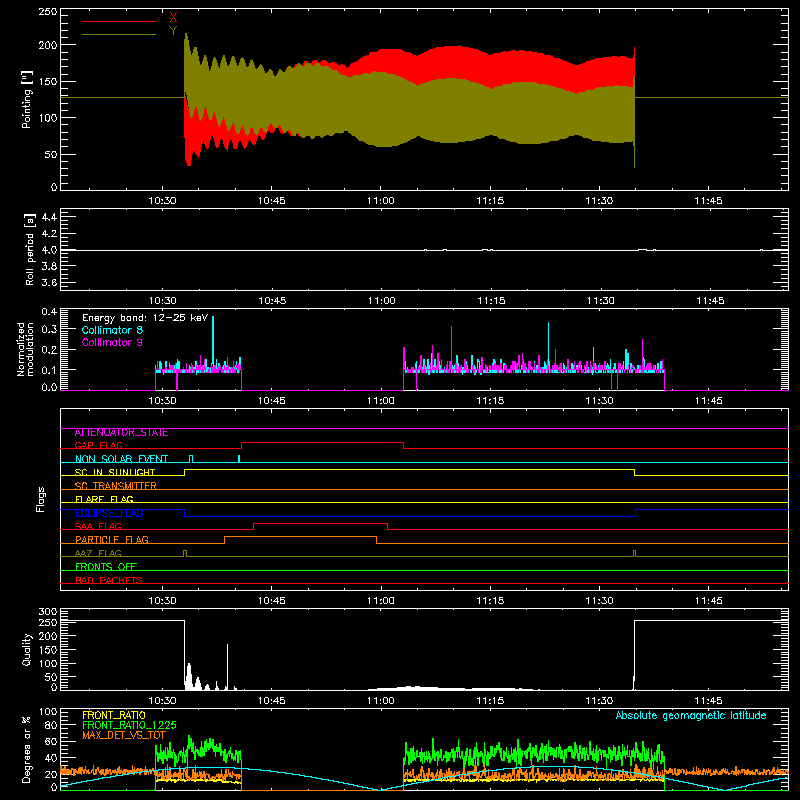Click the 11:15 tick label under Flags plot
Viewport: 800px width, 800px height.
[490, 601]
